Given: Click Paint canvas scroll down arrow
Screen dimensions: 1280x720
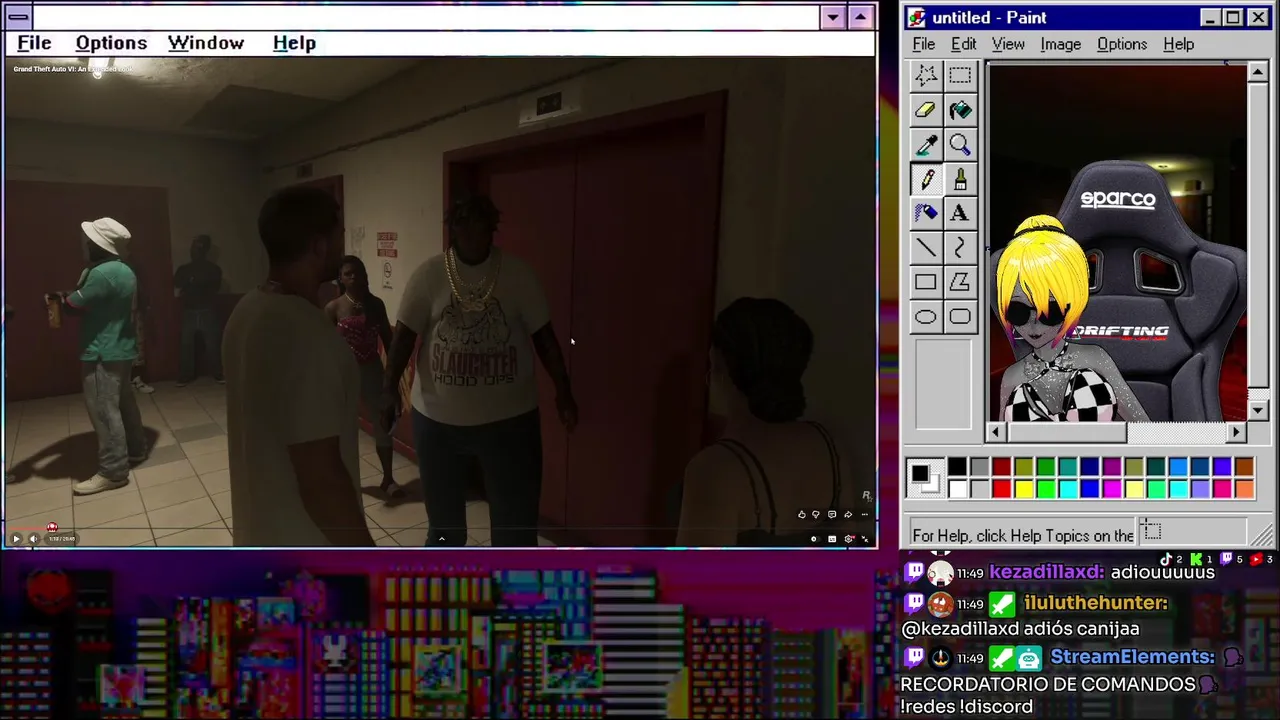Looking at the screenshot, I should (x=1258, y=411).
